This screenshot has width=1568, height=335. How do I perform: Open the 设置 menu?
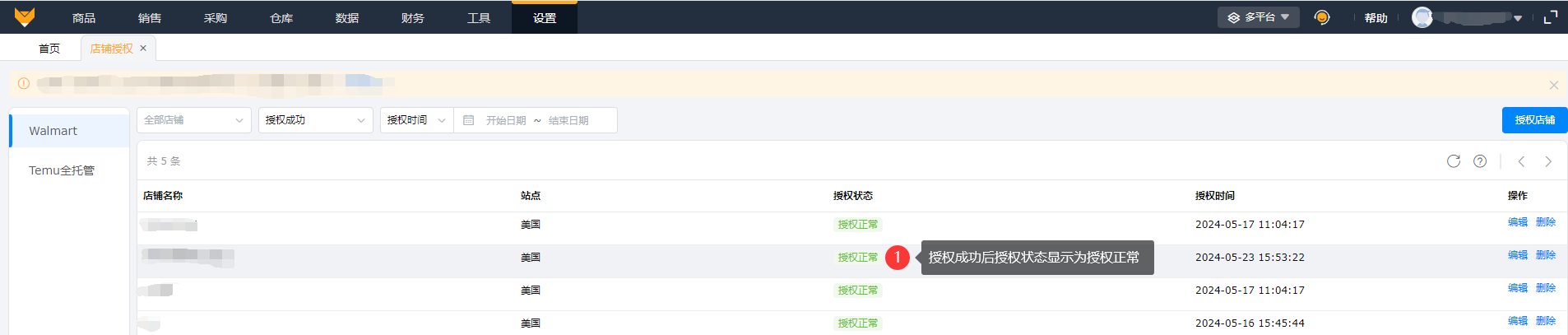point(545,18)
